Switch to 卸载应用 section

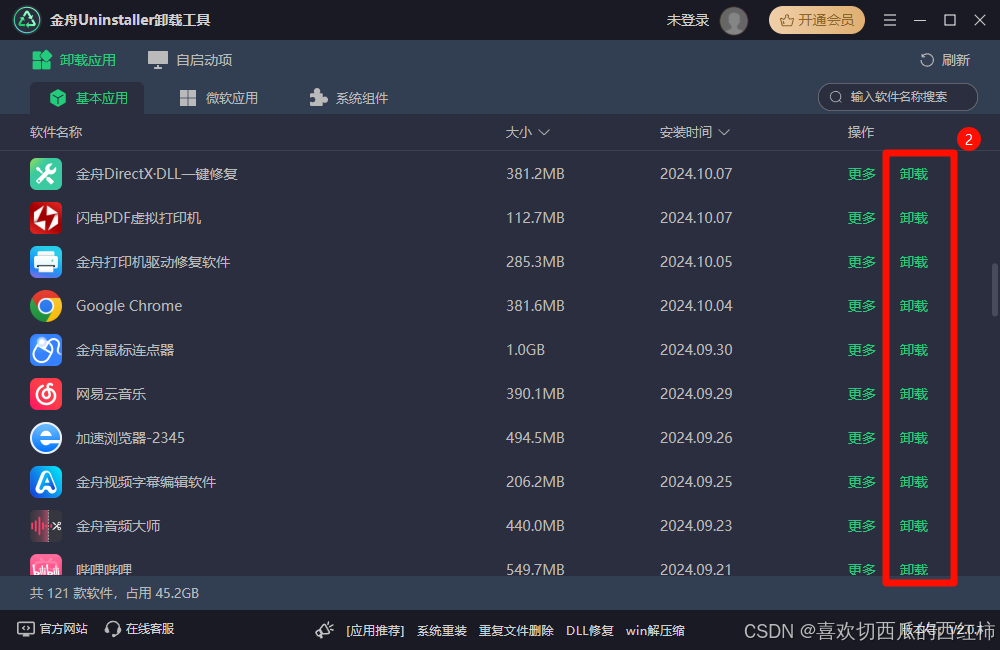point(74,60)
